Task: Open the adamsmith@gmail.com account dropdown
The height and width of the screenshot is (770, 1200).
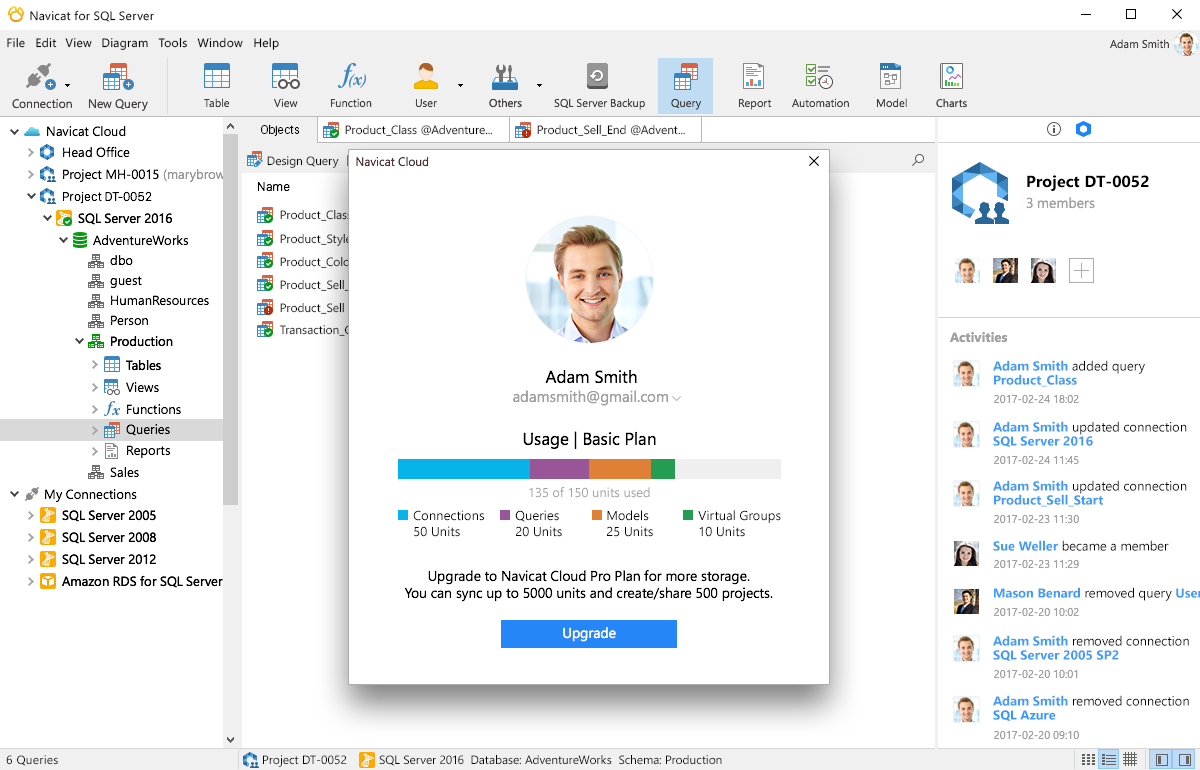Action: (677, 398)
